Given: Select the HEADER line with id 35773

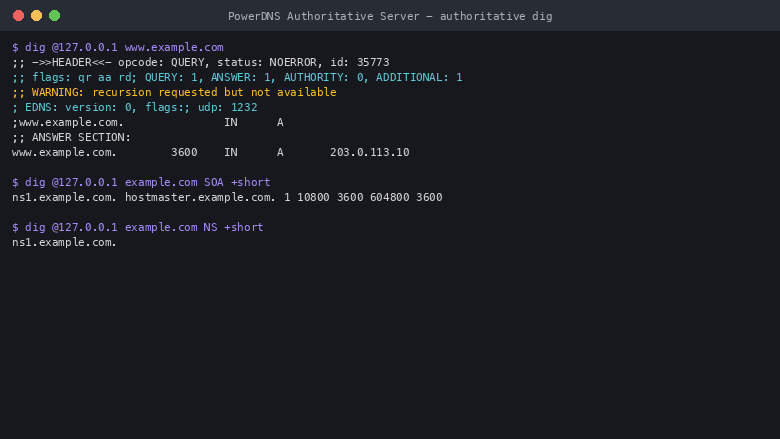Looking at the screenshot, I should pos(200,63).
